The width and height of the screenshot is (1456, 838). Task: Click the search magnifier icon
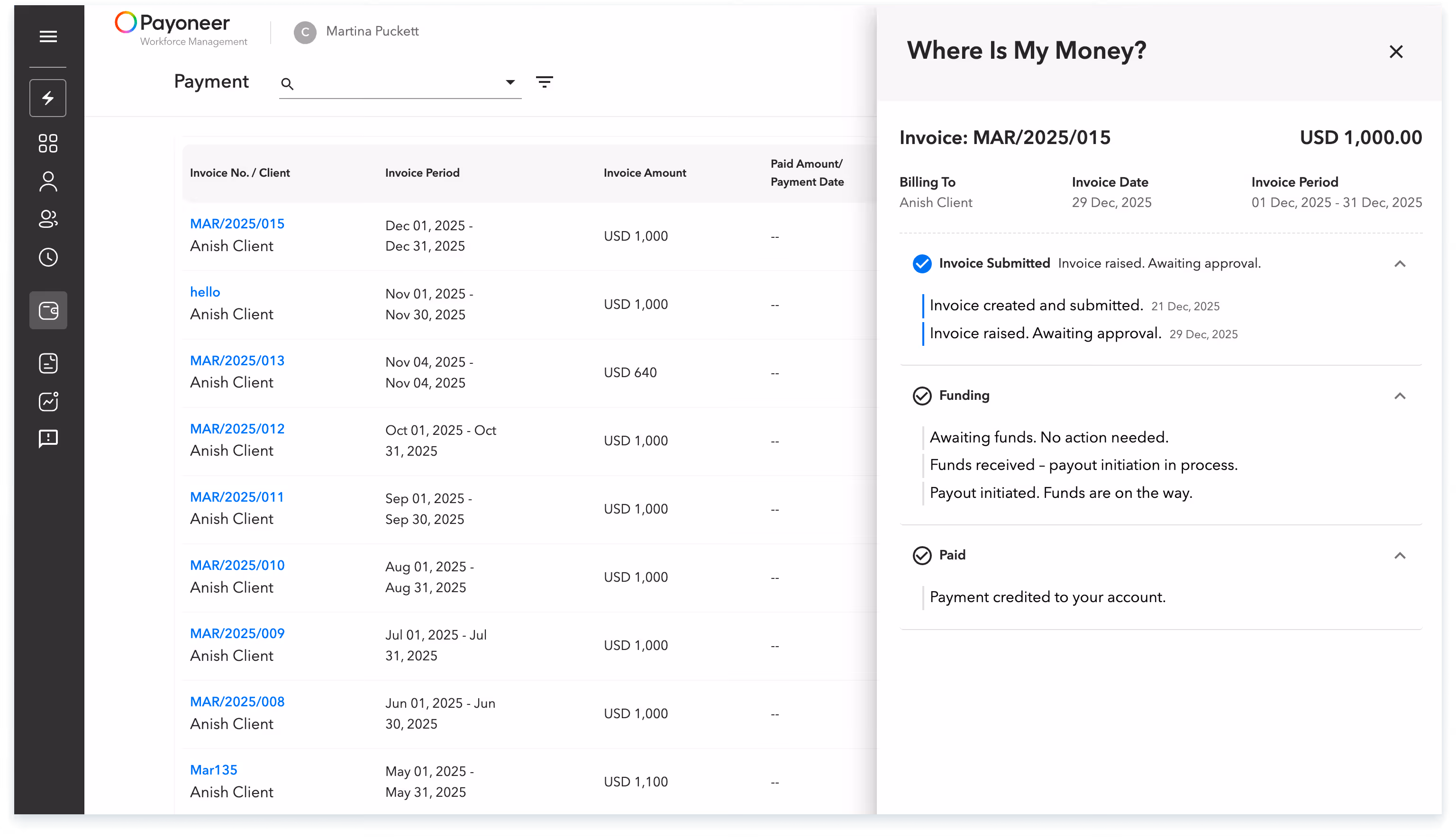[x=287, y=84]
